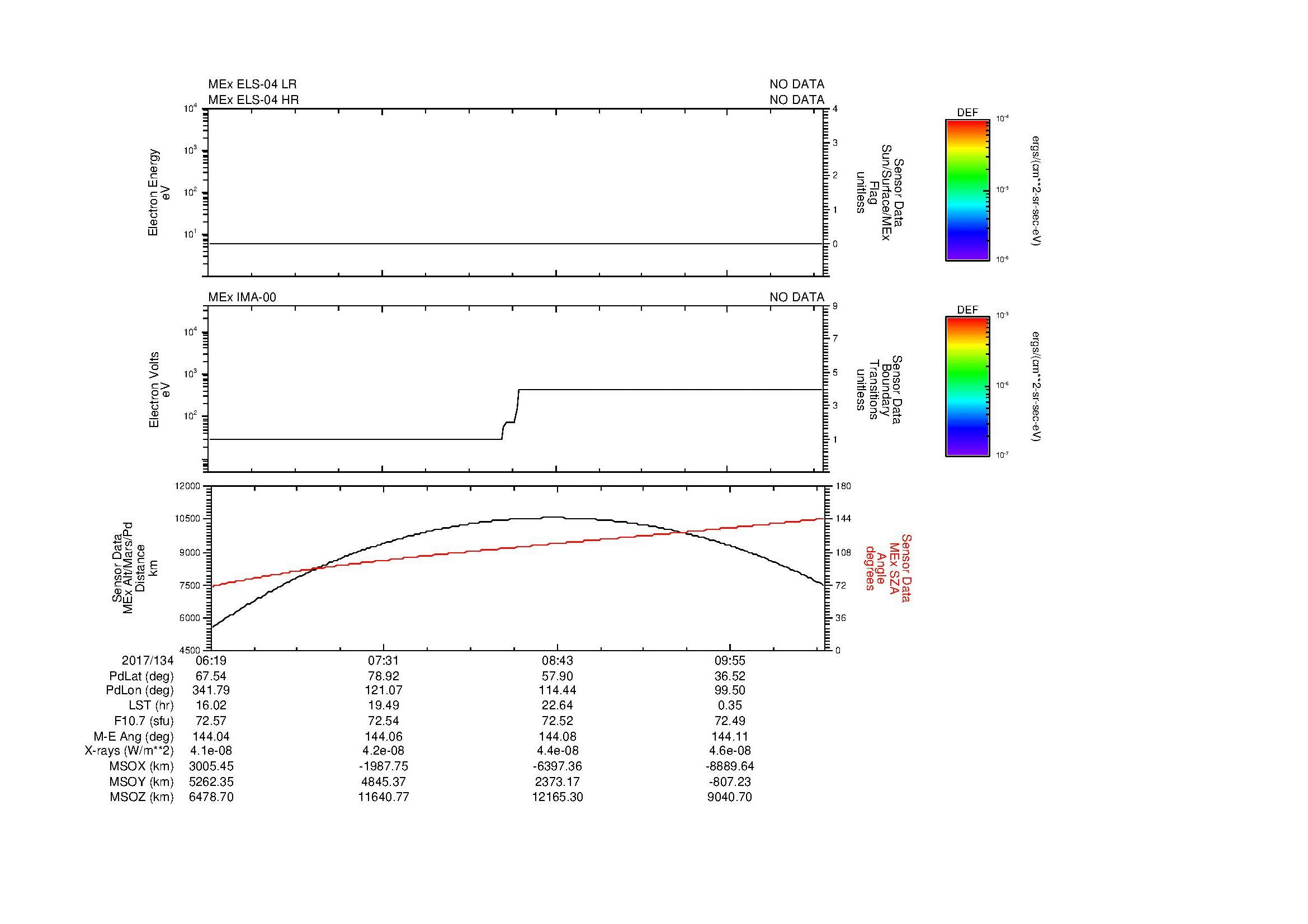This screenshot has height=924, width=1308.
Task: Click the PdLat (deg) row label
Action: tap(141, 676)
